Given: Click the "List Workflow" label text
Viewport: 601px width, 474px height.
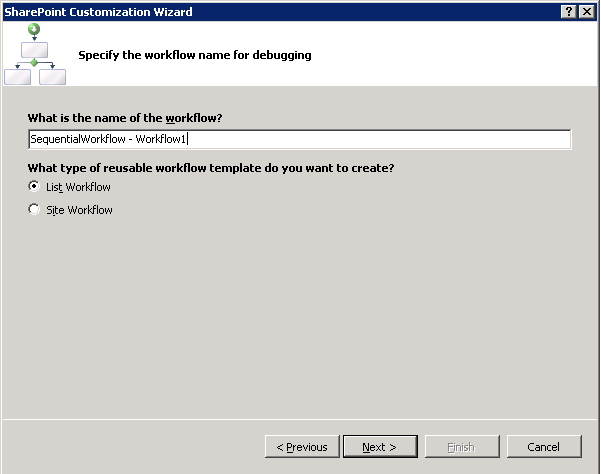Looking at the screenshot, I should (78, 187).
